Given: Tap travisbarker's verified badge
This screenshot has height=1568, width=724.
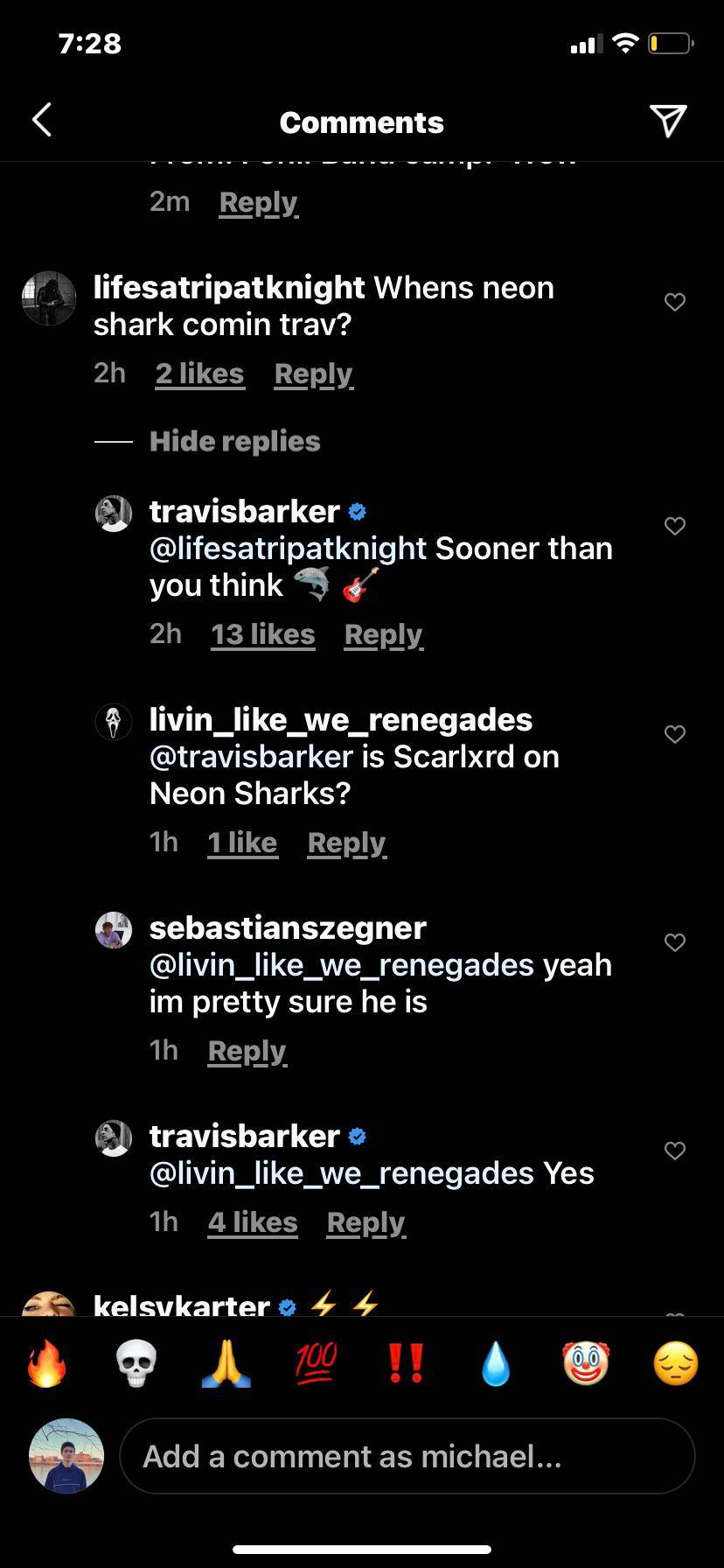Looking at the screenshot, I should (356, 511).
